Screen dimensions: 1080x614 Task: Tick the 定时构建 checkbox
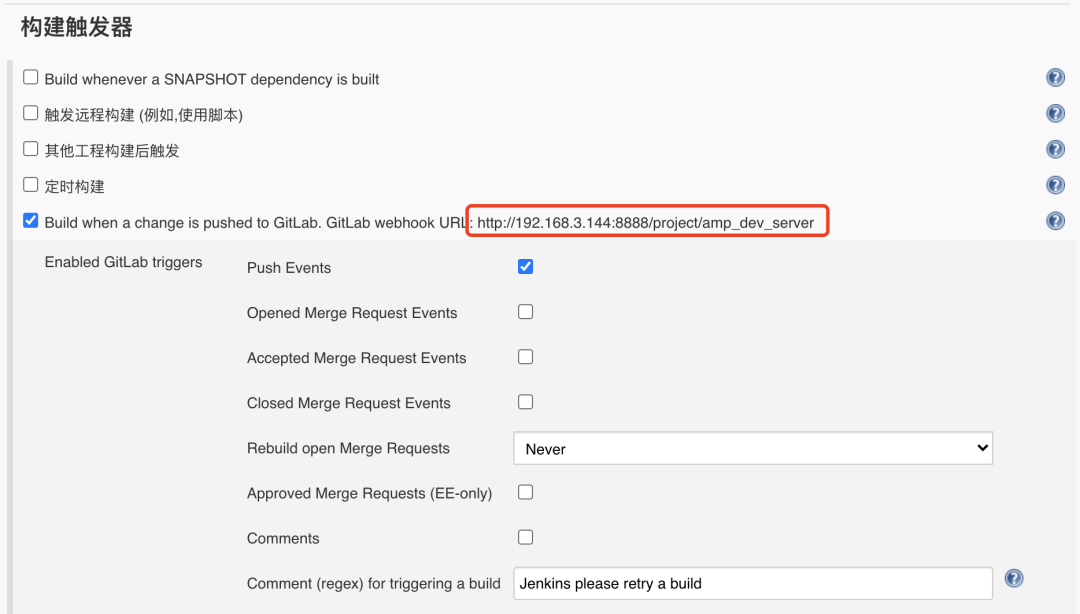pos(31,185)
